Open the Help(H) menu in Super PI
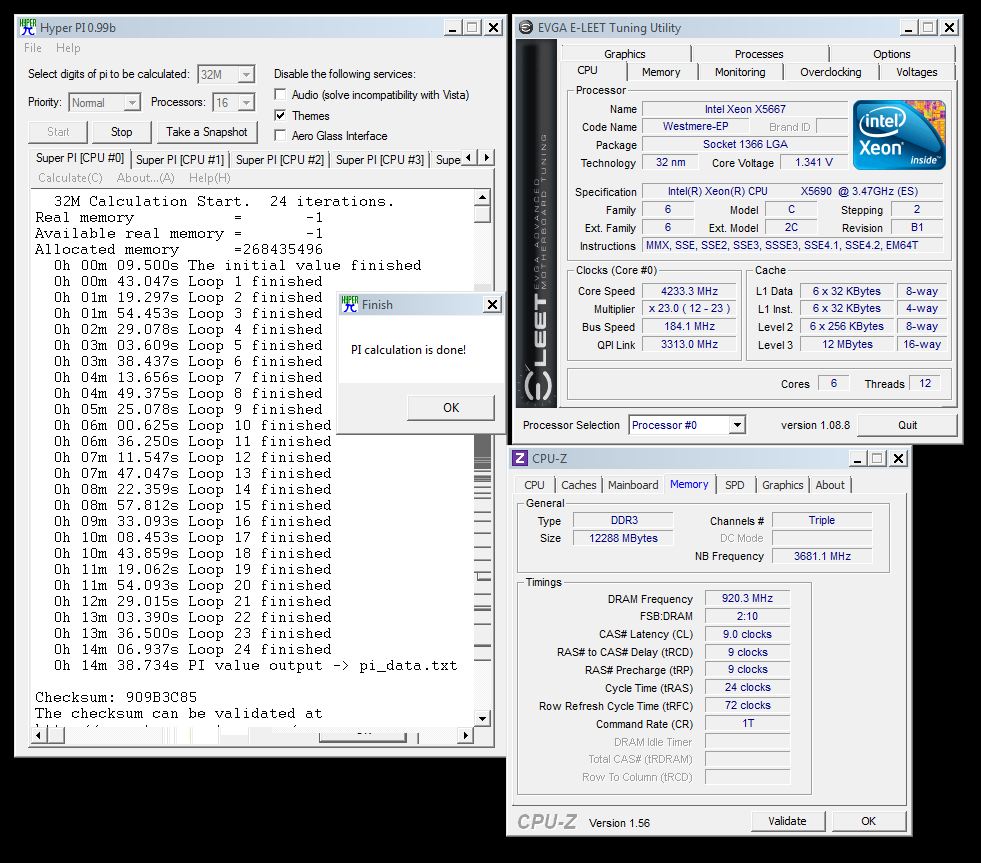Screen dimensions: 981x863 click(210, 178)
